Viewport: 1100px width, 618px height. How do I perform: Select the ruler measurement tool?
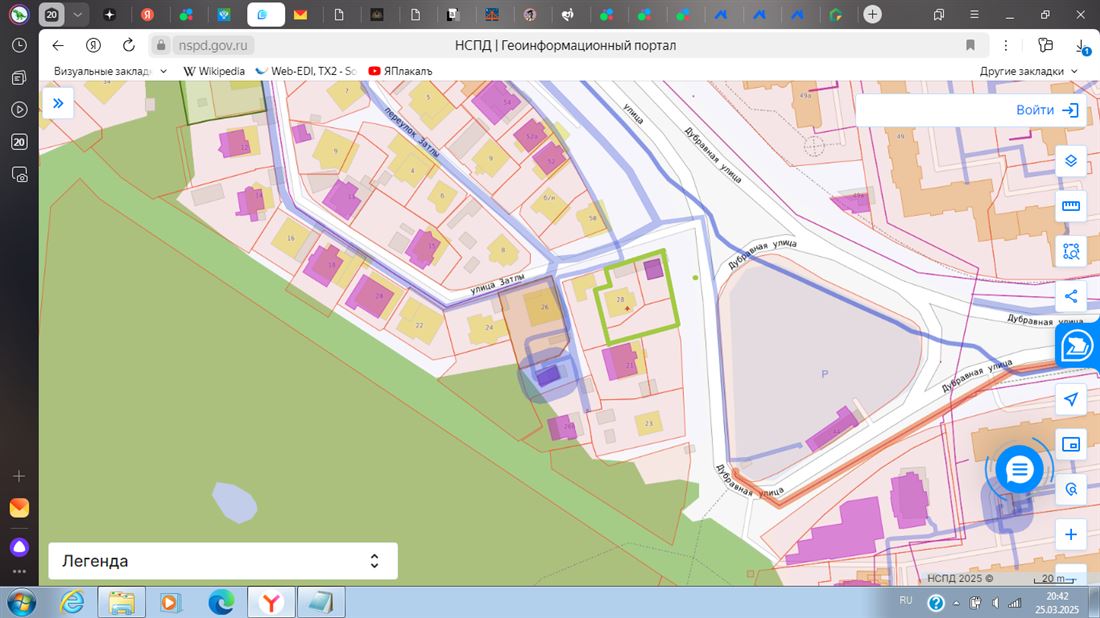pyautogui.click(x=1071, y=207)
